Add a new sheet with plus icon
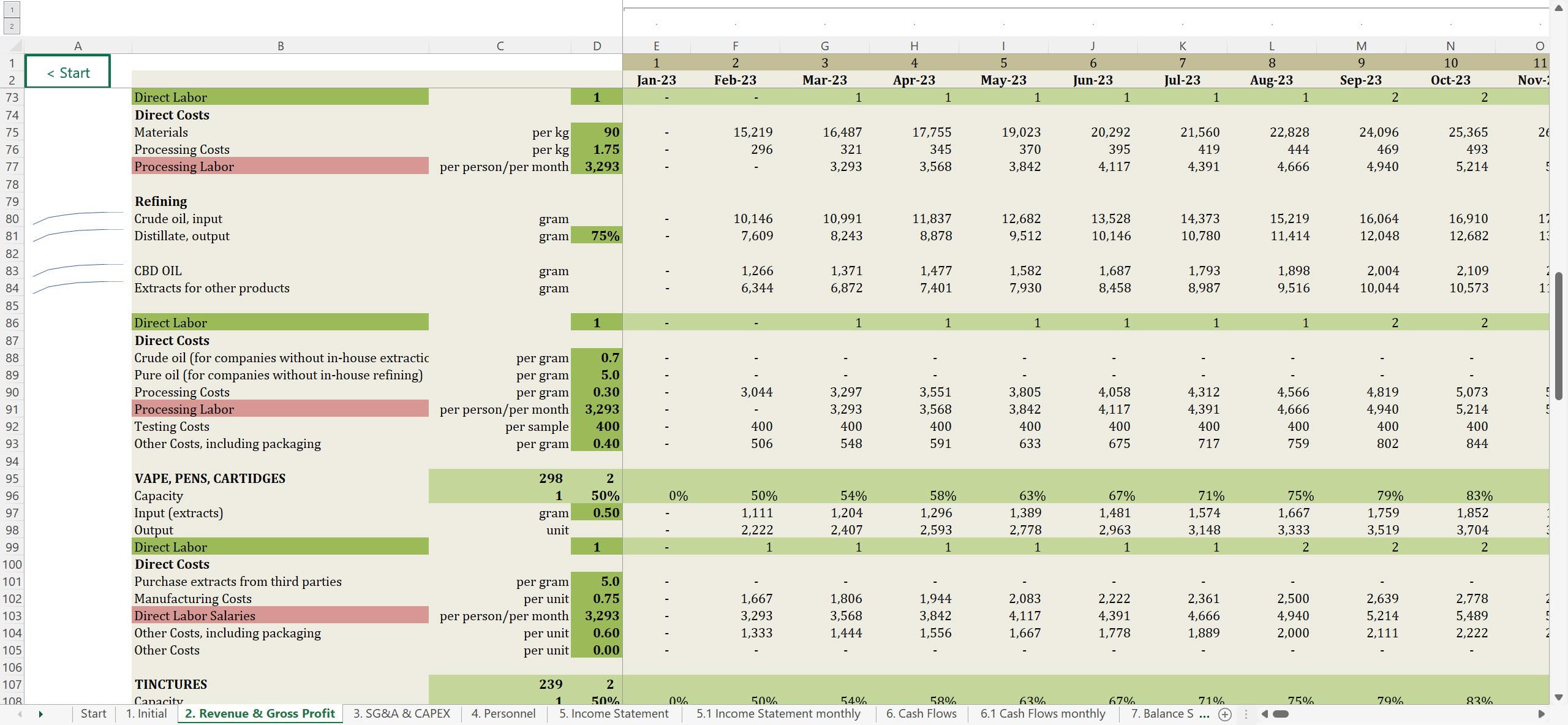The width and height of the screenshot is (1568, 725). pyautogui.click(x=1224, y=714)
